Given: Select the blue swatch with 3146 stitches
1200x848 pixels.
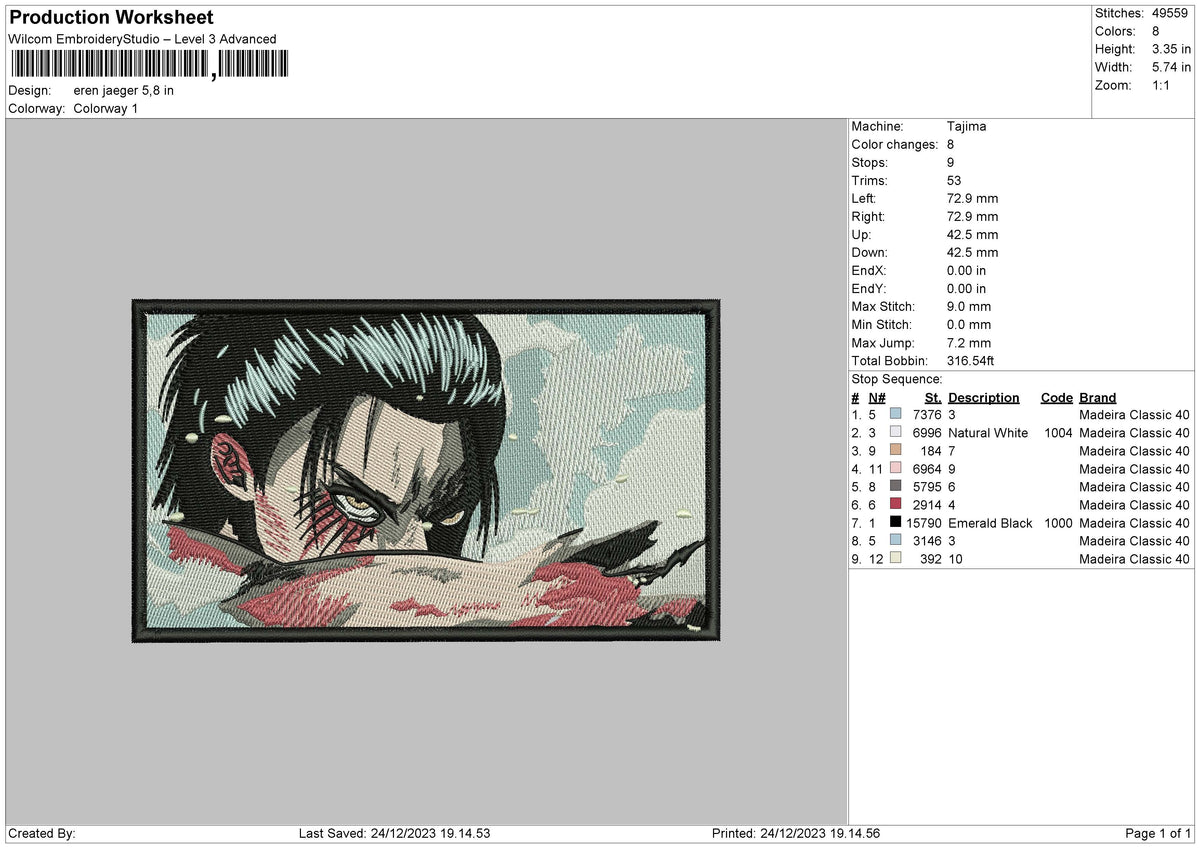Looking at the screenshot, I should coord(895,540).
